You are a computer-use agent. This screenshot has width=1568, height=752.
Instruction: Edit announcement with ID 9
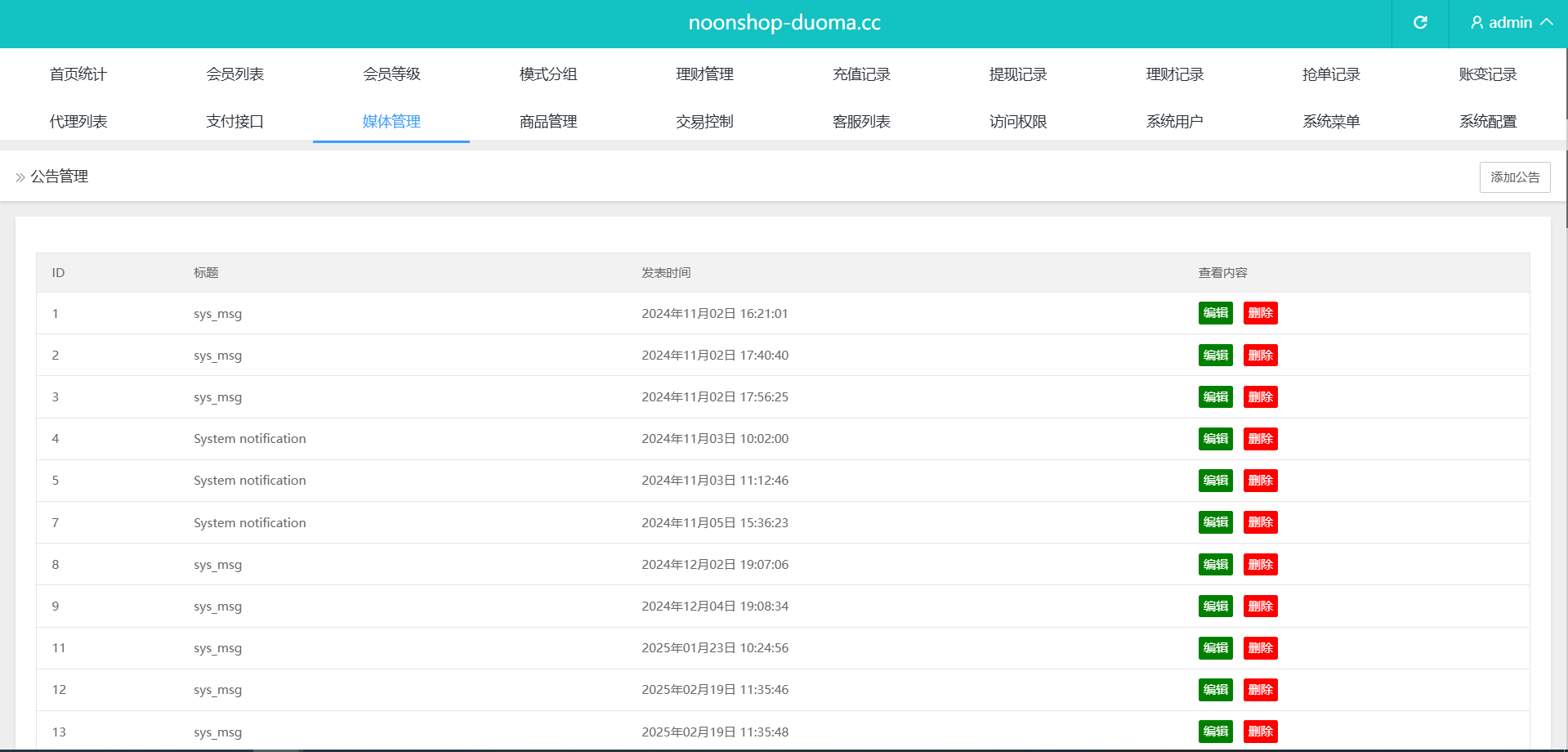click(x=1215, y=607)
